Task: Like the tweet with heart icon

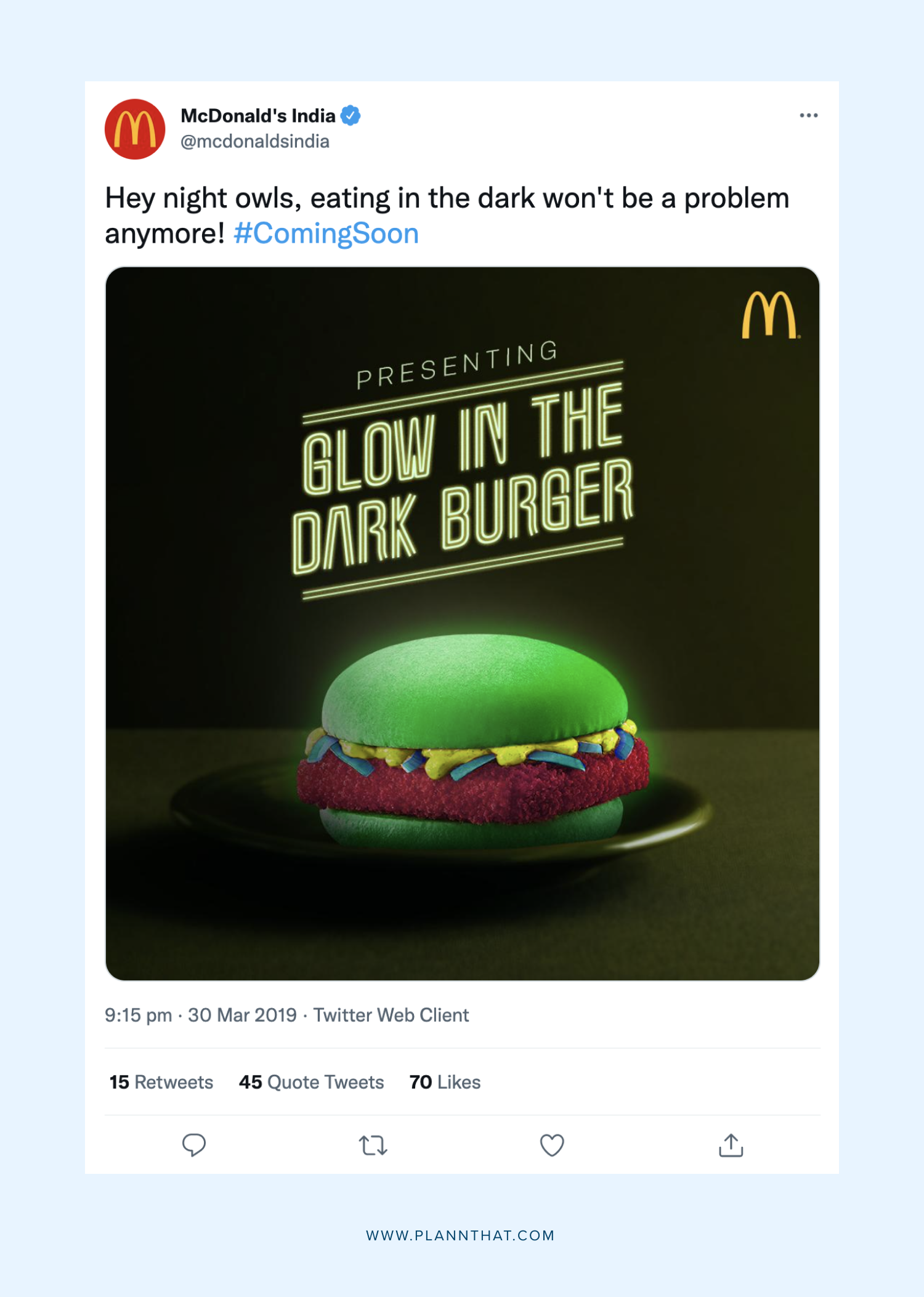Action: [552, 1145]
